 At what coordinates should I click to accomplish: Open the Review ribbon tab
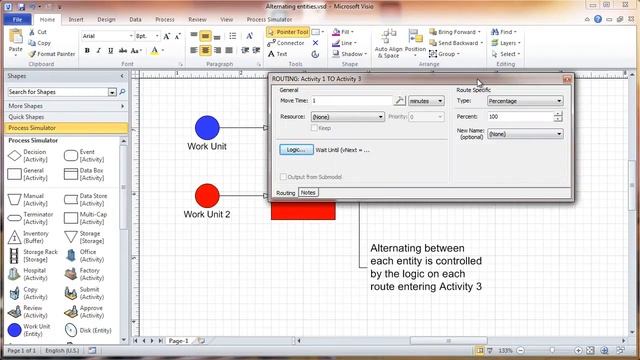click(197, 19)
